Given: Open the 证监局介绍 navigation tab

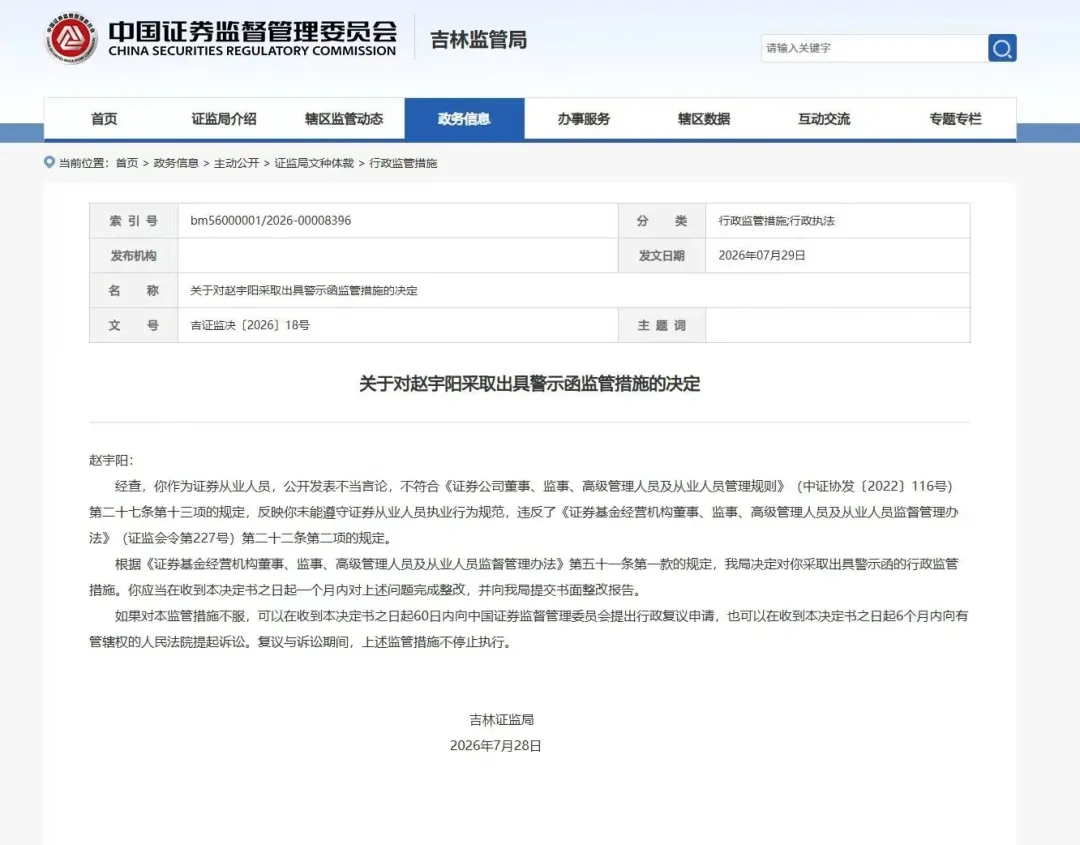Looking at the screenshot, I should pyautogui.click(x=224, y=119).
